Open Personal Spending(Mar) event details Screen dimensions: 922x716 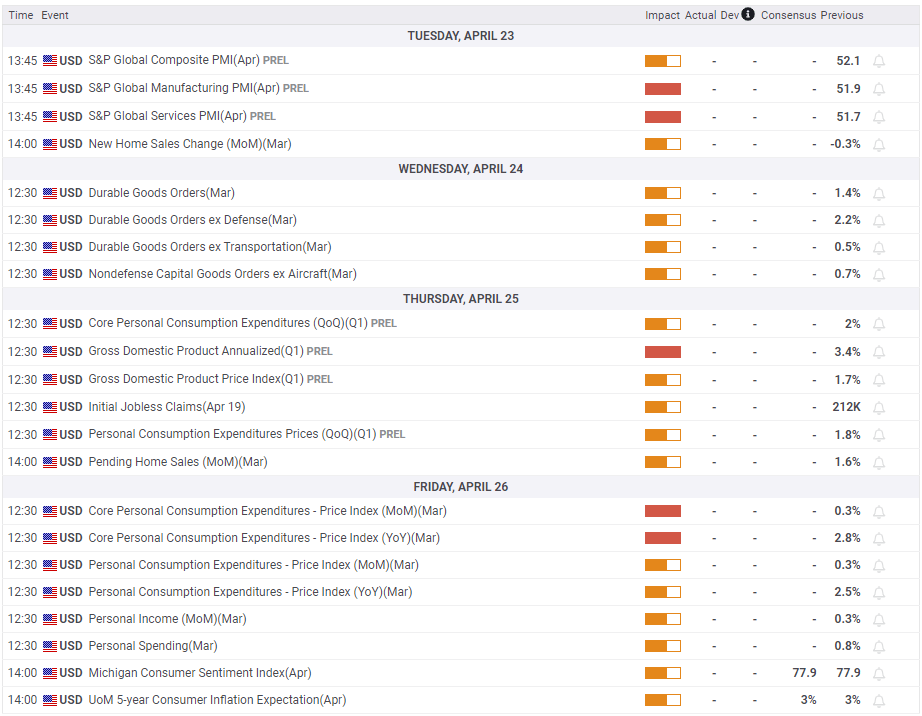point(153,645)
